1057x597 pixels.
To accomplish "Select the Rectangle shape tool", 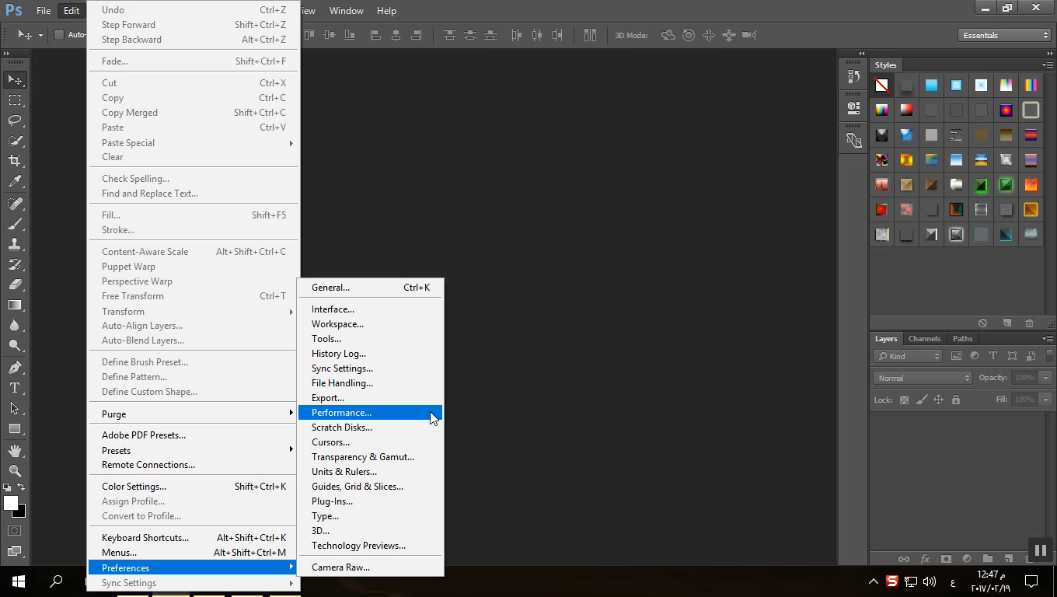I will pos(15,429).
